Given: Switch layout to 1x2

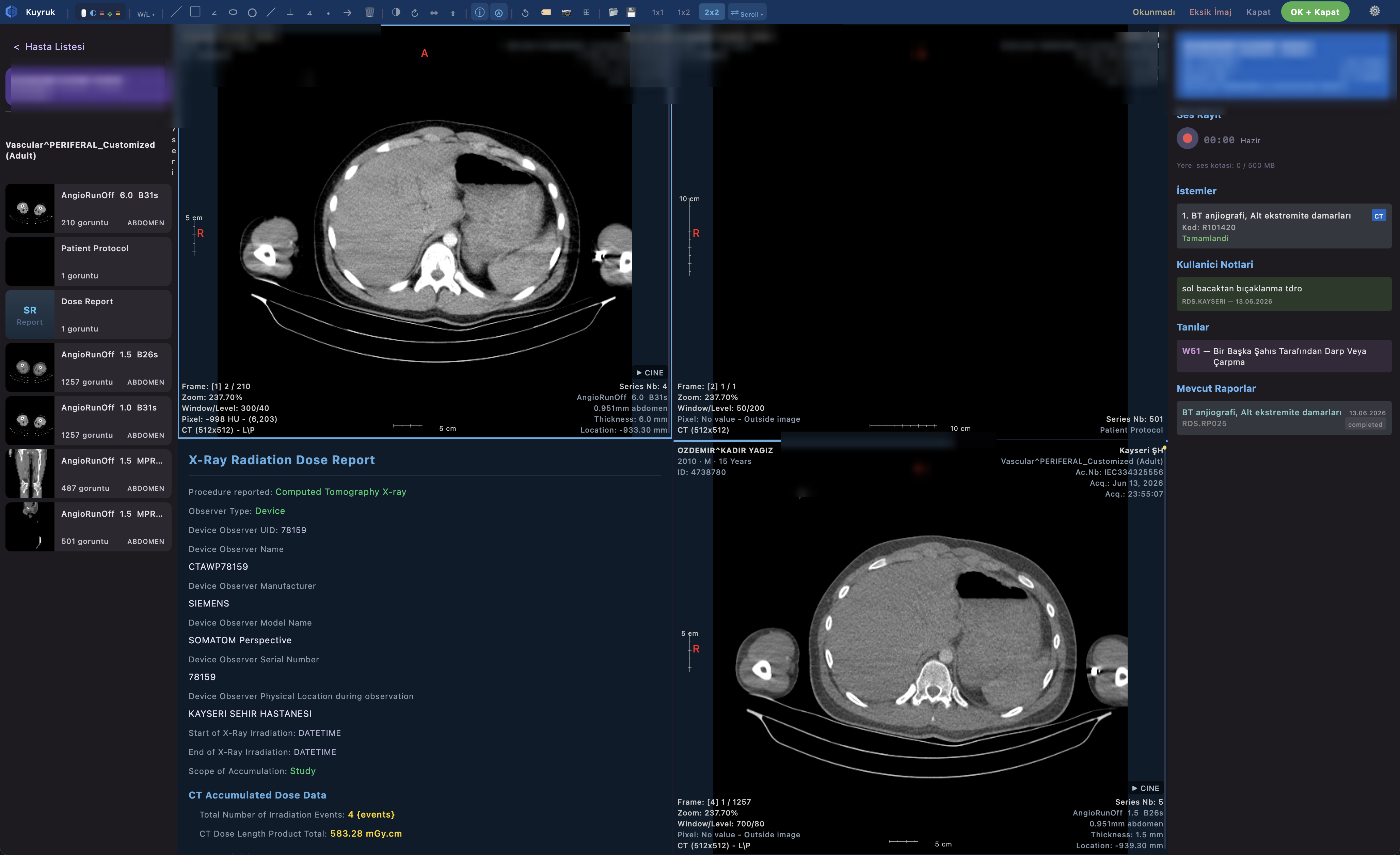Looking at the screenshot, I should 684,12.
